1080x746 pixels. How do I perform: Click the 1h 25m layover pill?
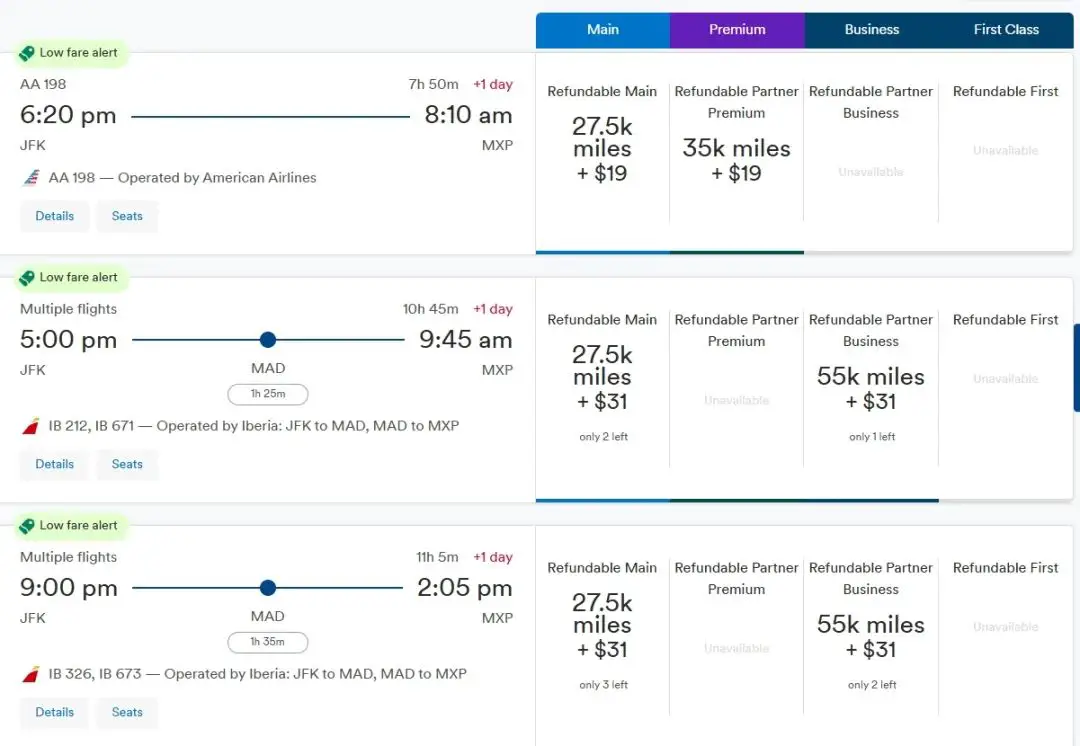pos(267,394)
